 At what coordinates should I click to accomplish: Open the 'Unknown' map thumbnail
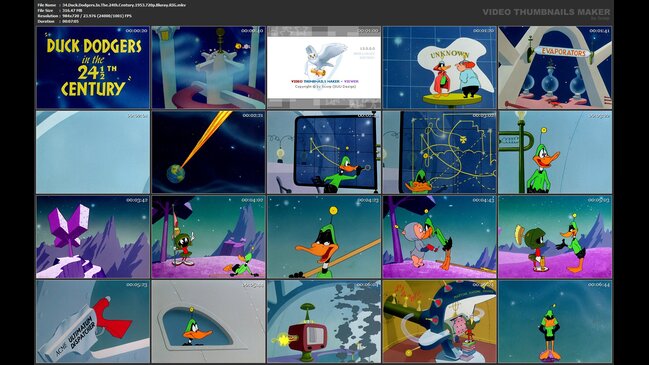coord(439,67)
